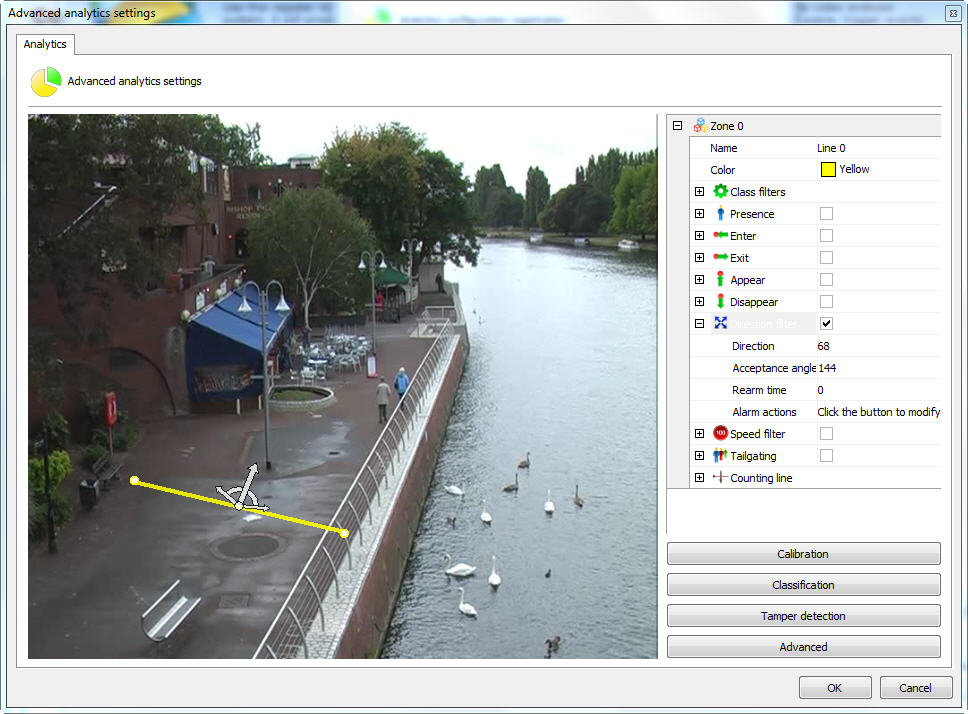Viewport: 968px width, 714px height.
Task: Open the Calibration settings
Action: 803,554
